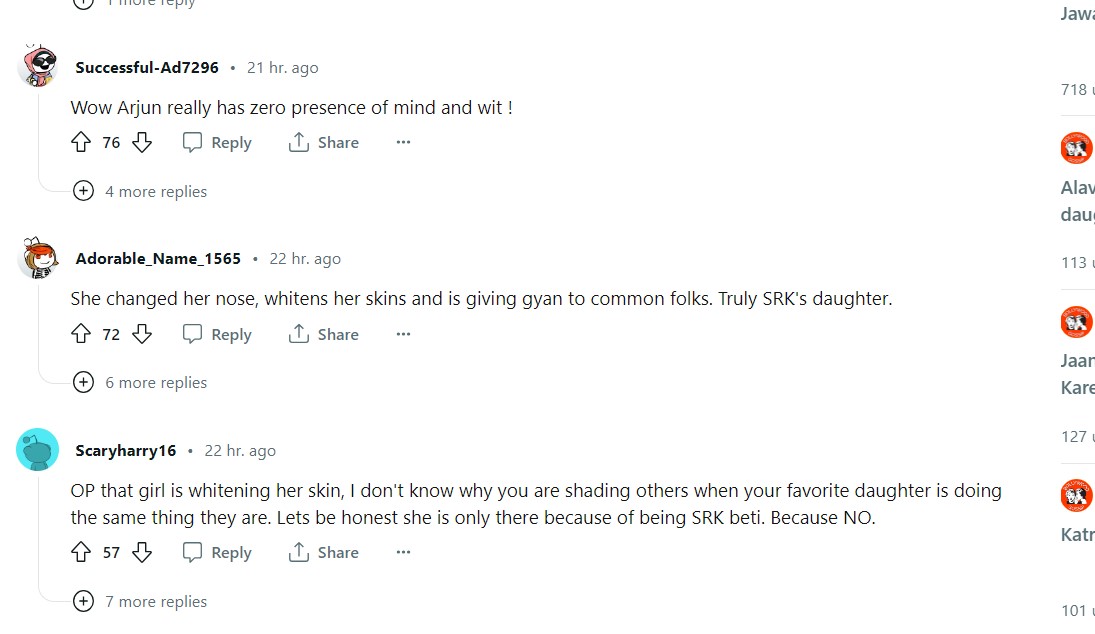
Task: Open more options on Successful-Ad7296's comment
Action: pyautogui.click(x=403, y=143)
